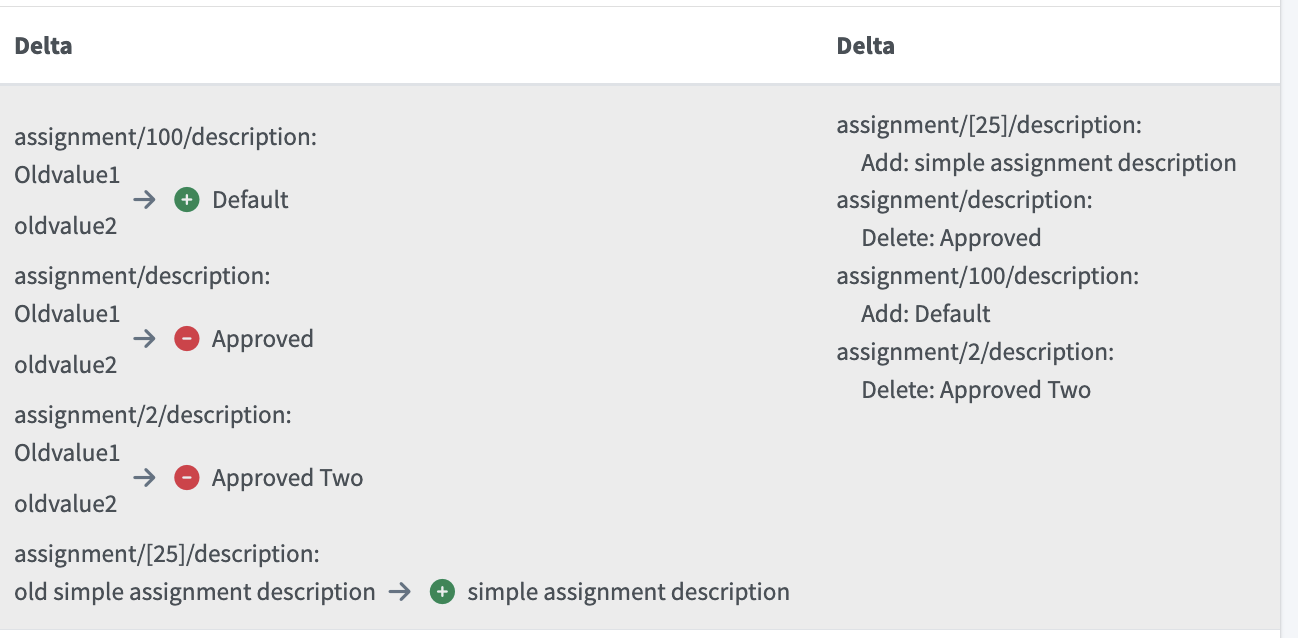Click the Delete: Approved Two change entry
Screen dimensions: 1298x638
[x=977, y=389]
